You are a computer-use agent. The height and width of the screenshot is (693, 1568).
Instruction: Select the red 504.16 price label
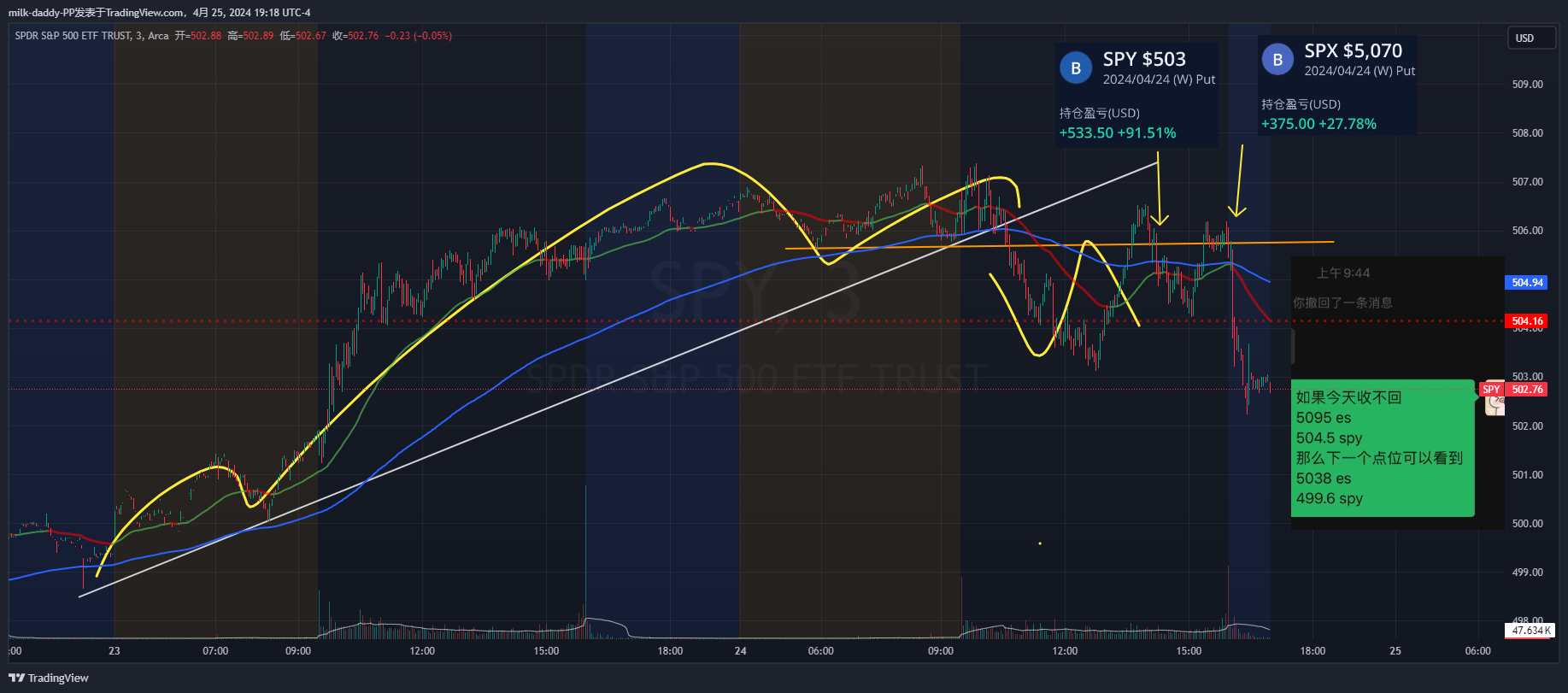1527,321
